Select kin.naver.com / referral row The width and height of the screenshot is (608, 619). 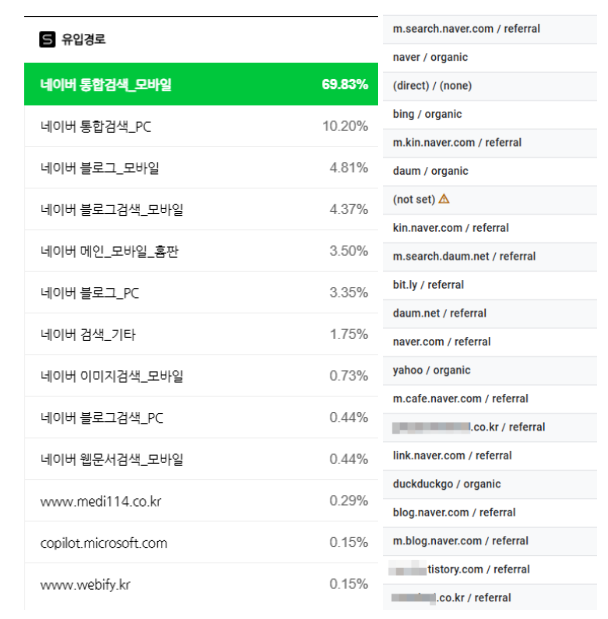tap(490, 228)
